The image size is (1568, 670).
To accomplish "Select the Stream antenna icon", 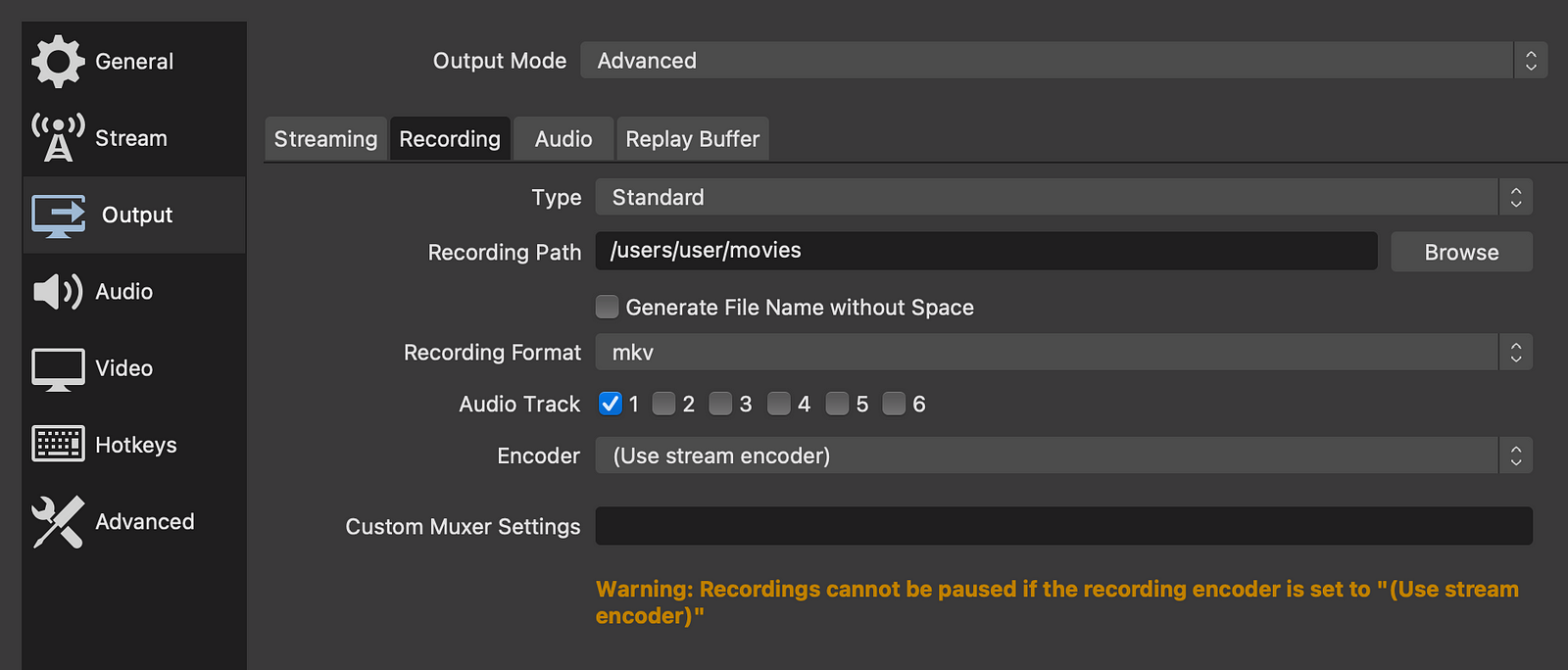I will point(58,138).
